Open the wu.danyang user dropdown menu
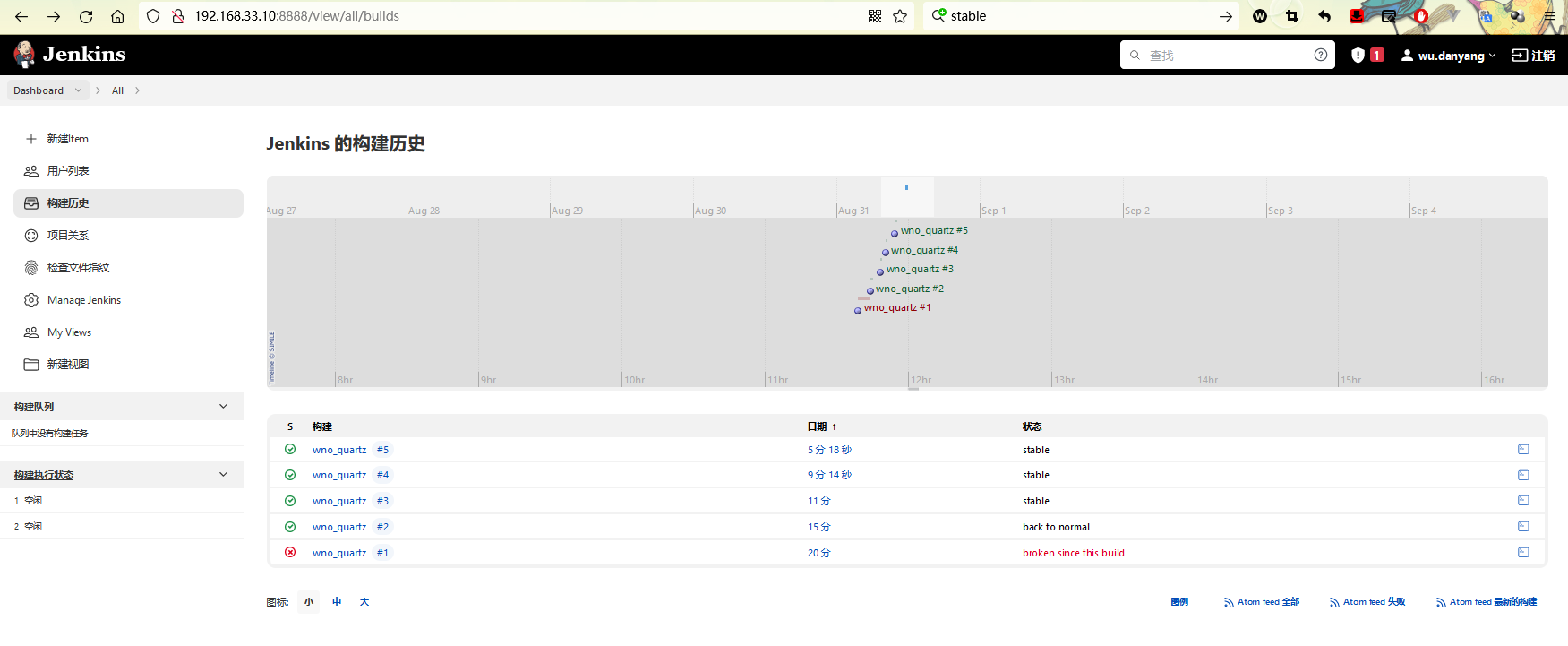This screenshot has width=1568, height=646. (x=1450, y=56)
